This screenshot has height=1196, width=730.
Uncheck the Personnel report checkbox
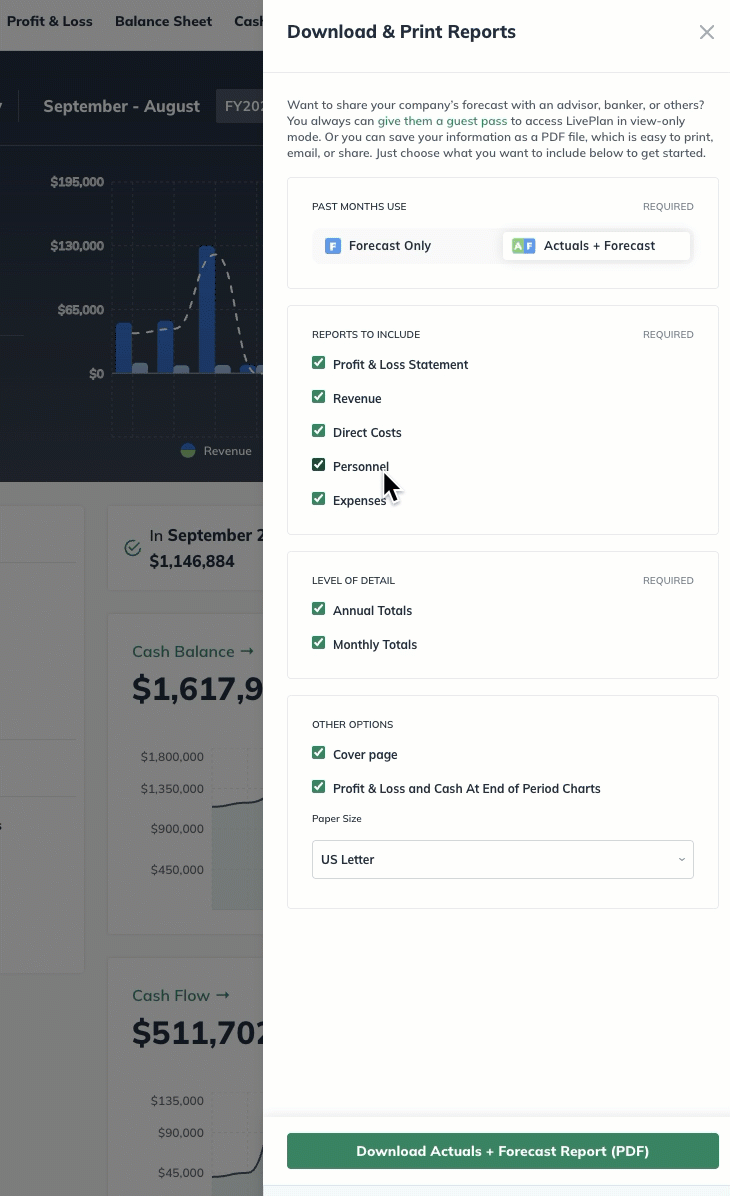(x=319, y=466)
